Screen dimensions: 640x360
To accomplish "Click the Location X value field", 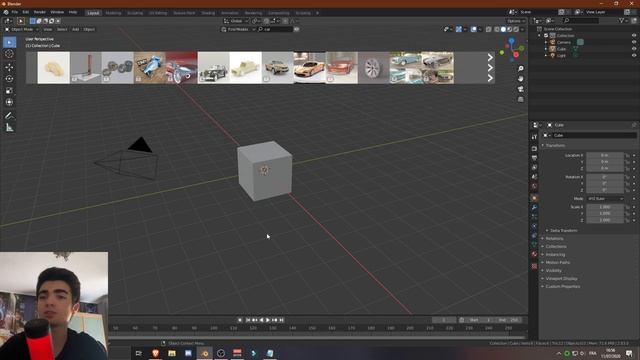I will click(x=605, y=156).
